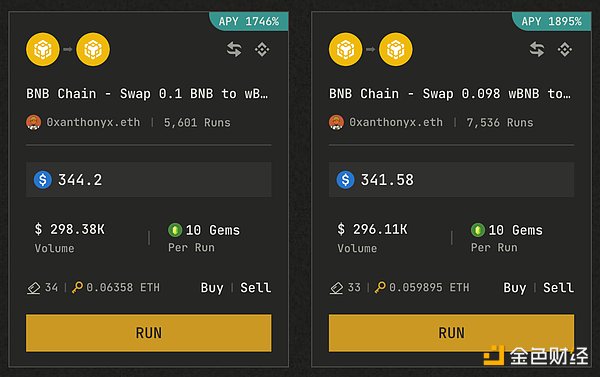Click the blue dollar icon beside 344.2

[x=42, y=180]
